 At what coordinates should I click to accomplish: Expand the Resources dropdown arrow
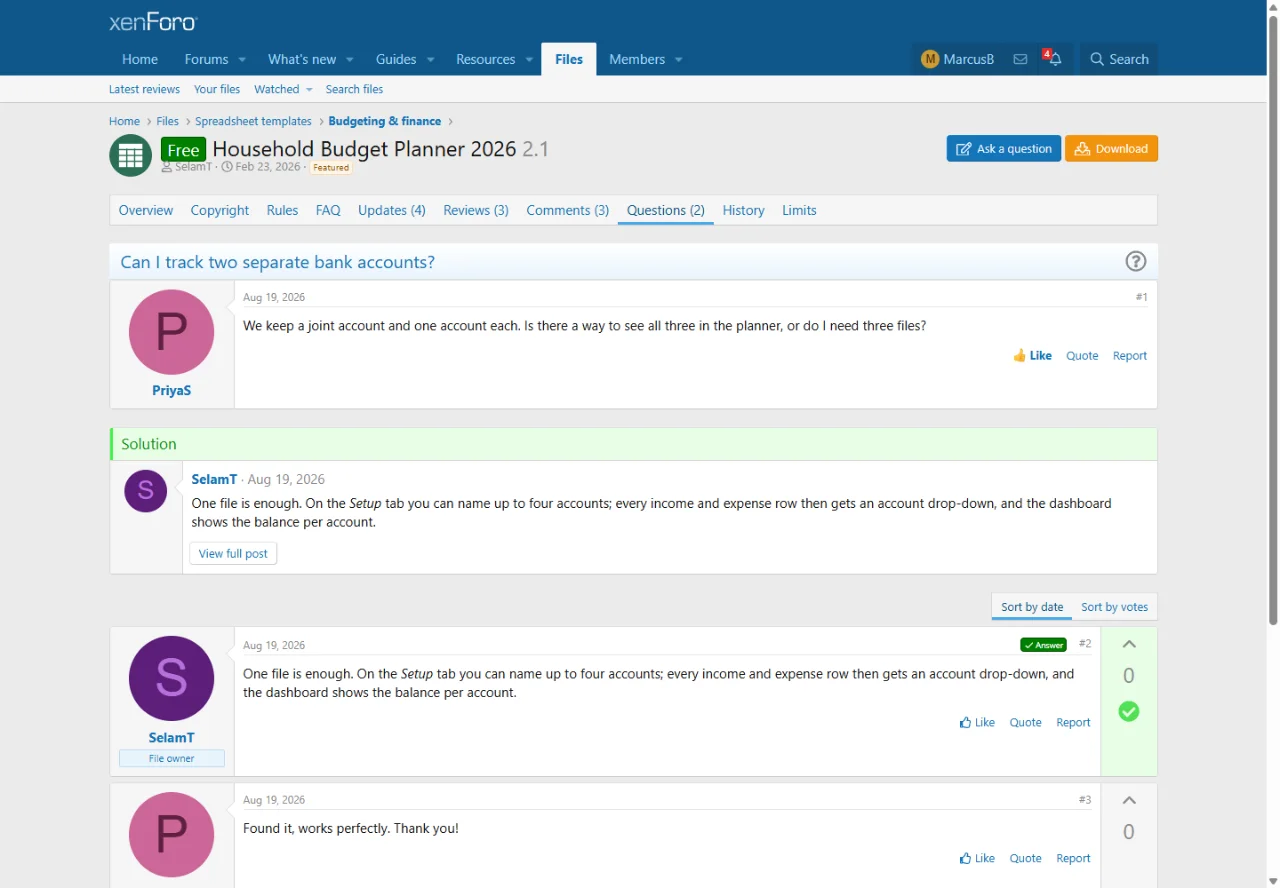tap(529, 59)
